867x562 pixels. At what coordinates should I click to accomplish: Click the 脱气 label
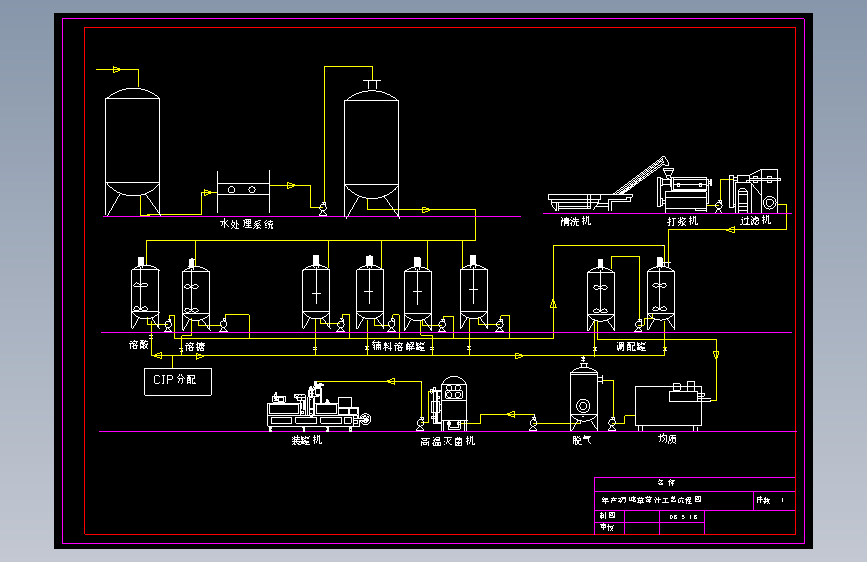pyautogui.click(x=582, y=440)
